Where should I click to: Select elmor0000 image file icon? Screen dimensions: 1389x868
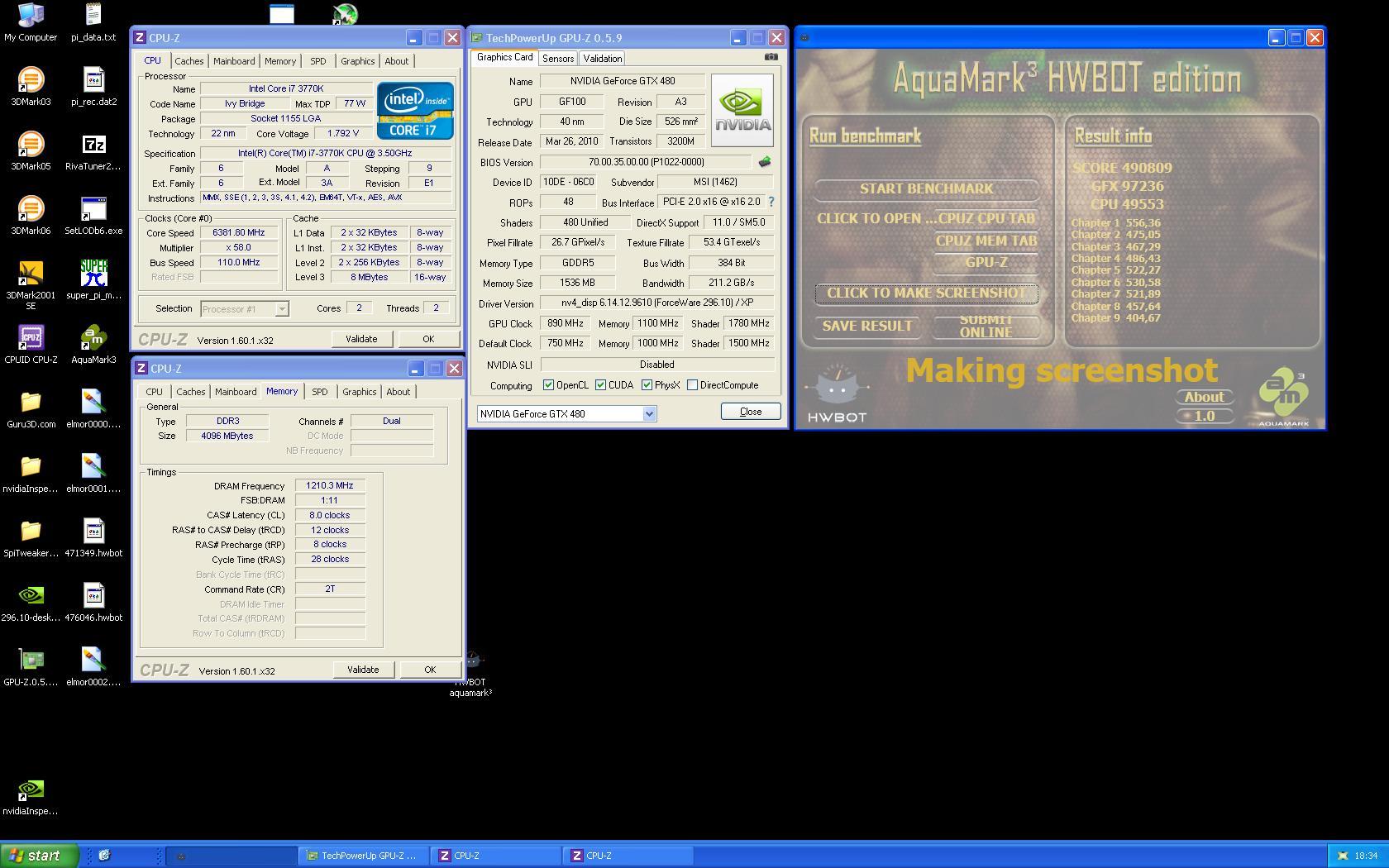[93, 409]
